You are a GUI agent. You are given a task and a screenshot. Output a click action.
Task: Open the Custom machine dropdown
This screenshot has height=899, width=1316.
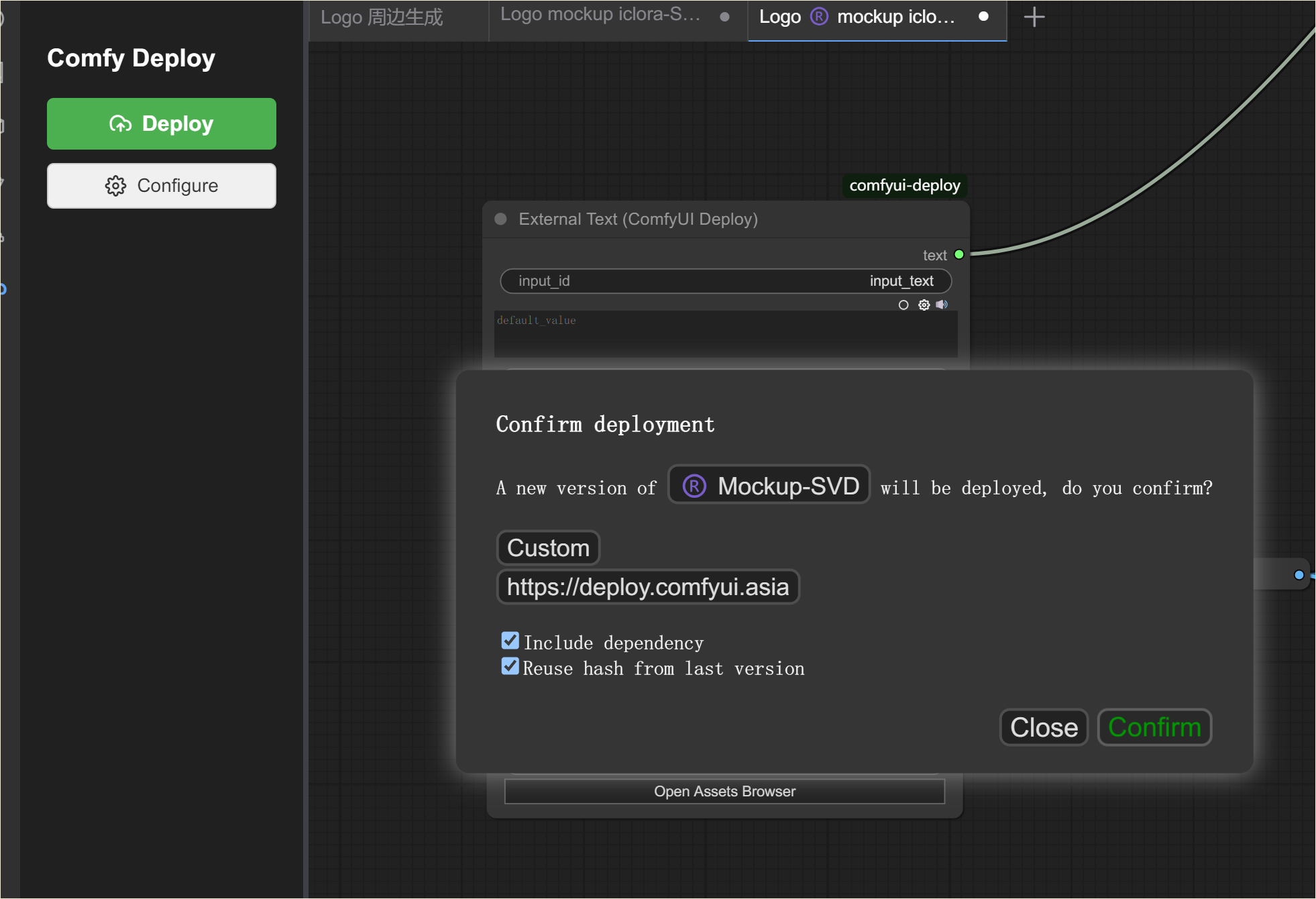point(548,547)
